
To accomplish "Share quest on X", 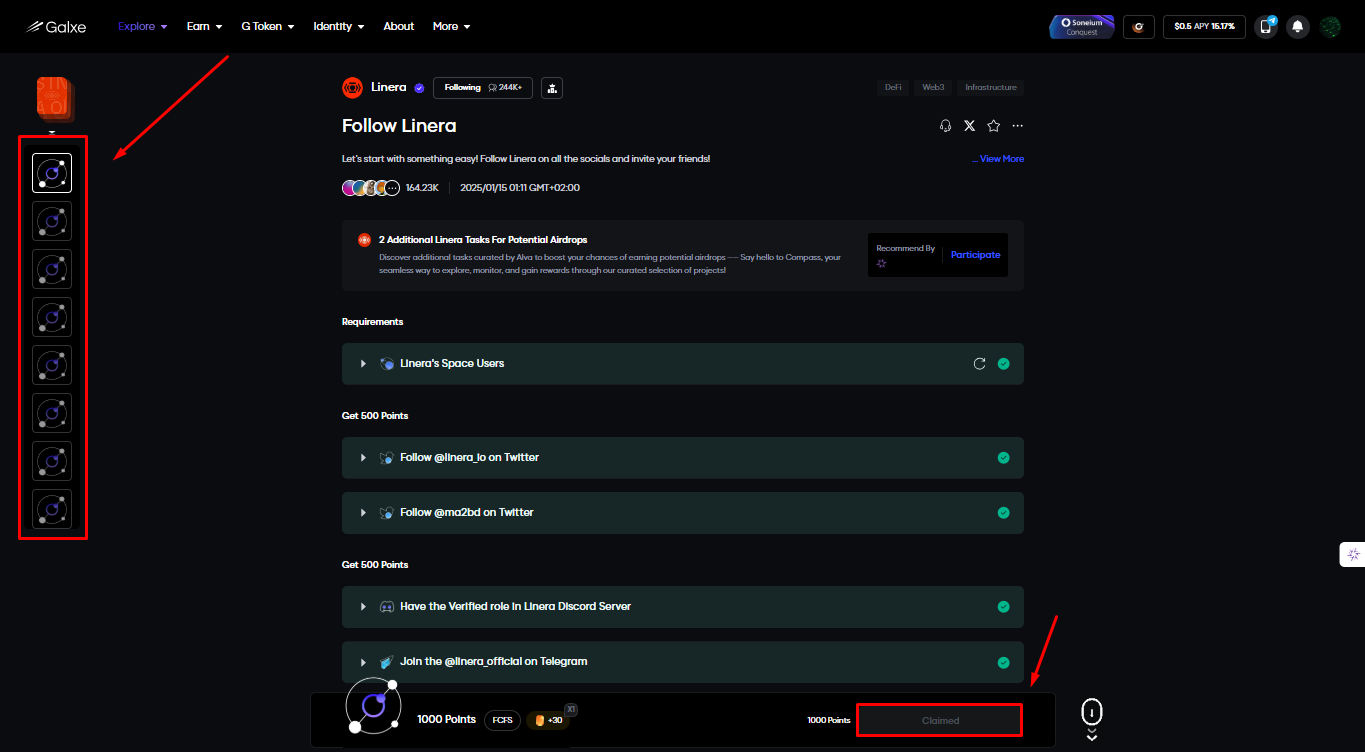I will [969, 126].
